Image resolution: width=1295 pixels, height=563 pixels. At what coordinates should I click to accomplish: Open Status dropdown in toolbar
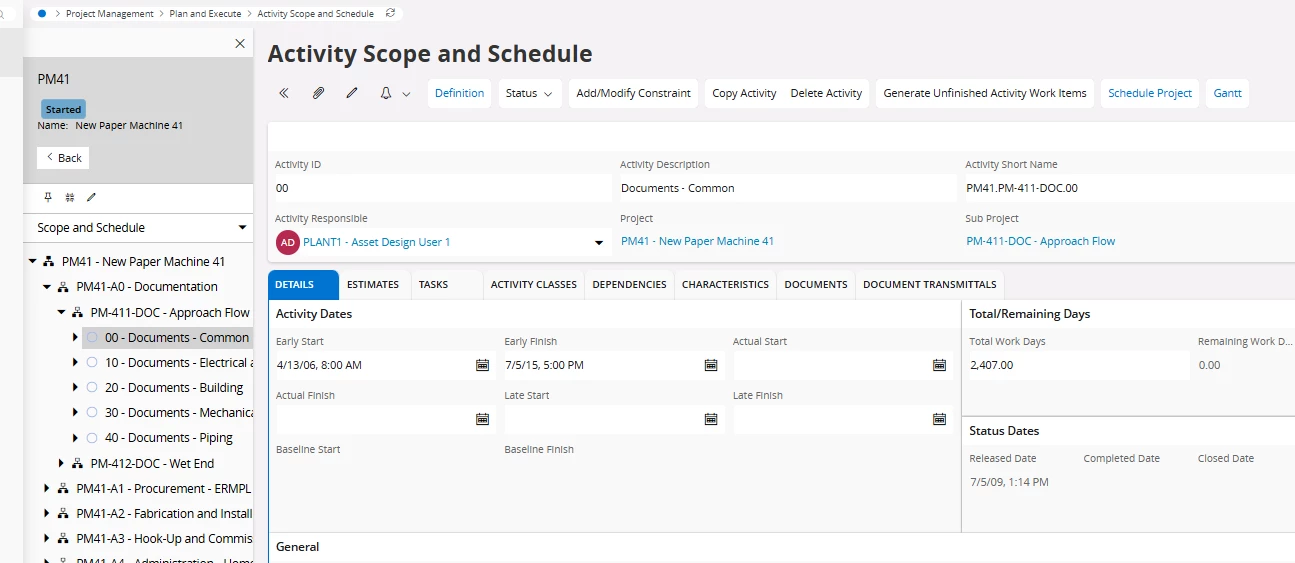529,93
